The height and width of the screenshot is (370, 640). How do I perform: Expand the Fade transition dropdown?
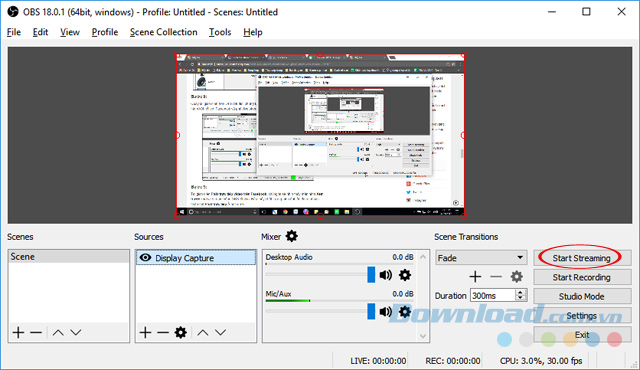point(520,257)
